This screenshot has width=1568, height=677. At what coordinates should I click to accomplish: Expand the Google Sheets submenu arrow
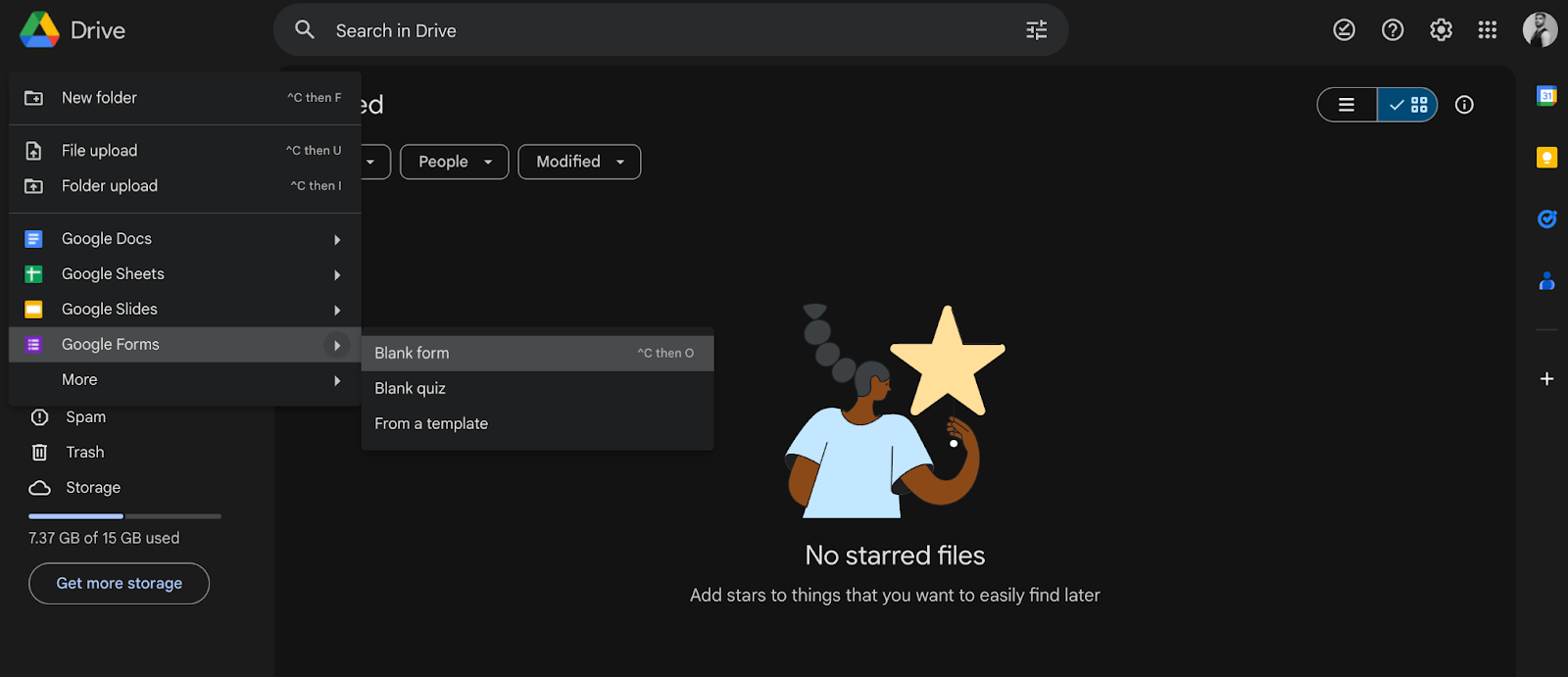(x=337, y=275)
